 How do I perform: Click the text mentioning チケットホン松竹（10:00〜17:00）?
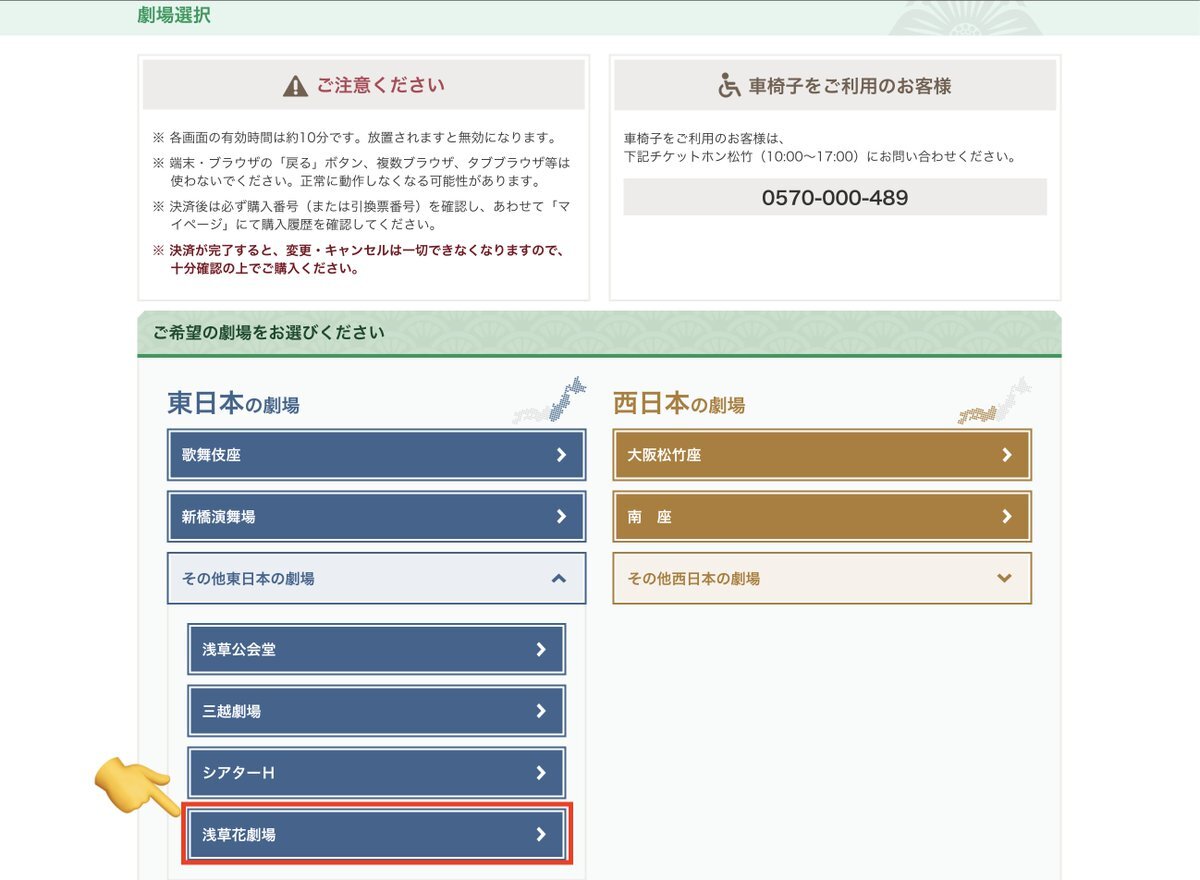click(x=820, y=157)
